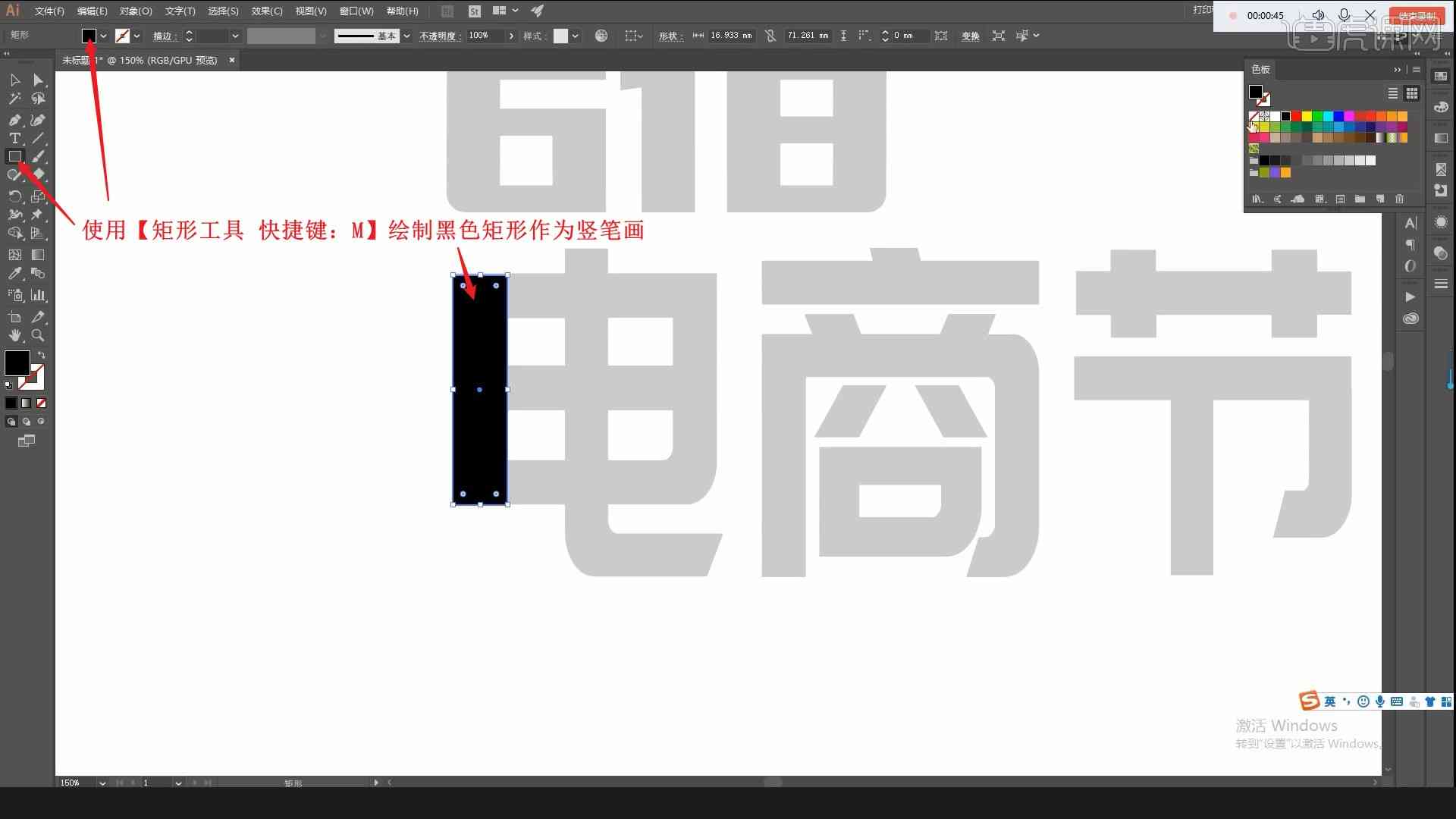The width and height of the screenshot is (1456, 819).
Task: Select the Zoom tool in toolbar
Action: tap(37, 335)
